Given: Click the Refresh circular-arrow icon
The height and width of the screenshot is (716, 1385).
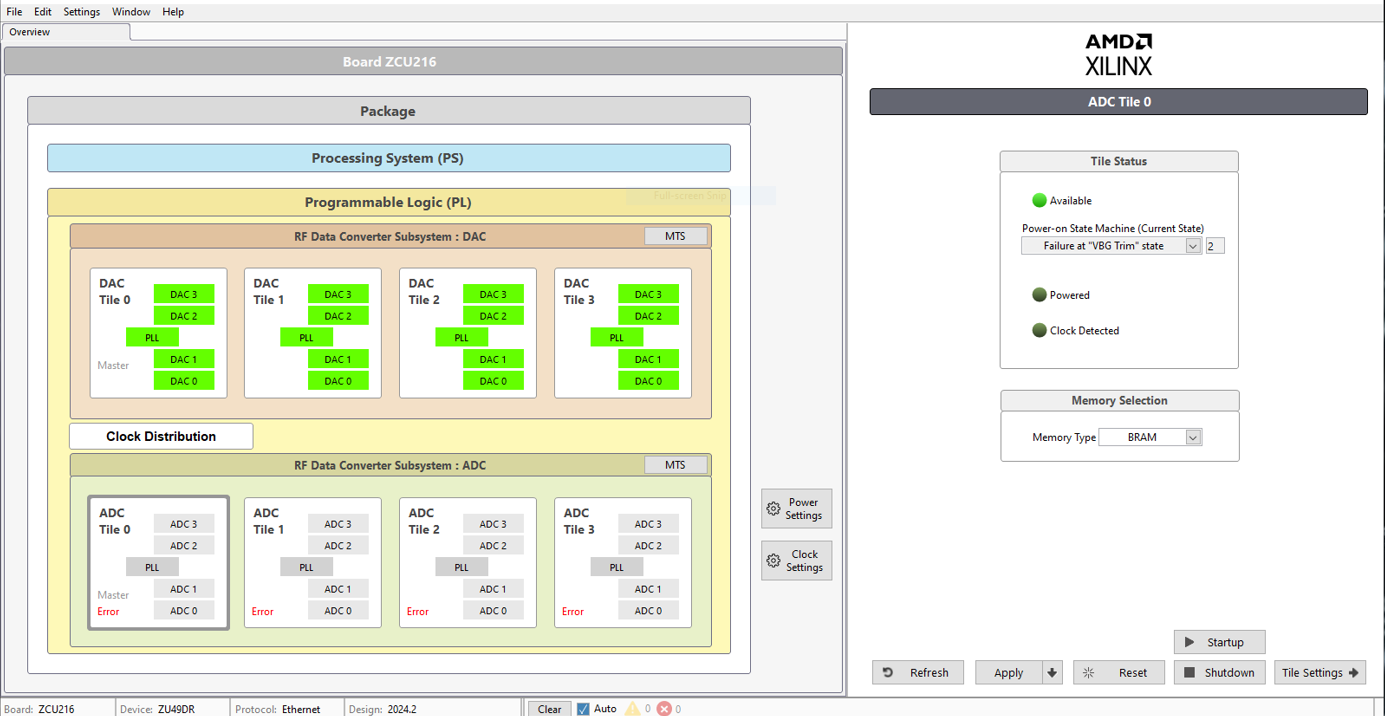Looking at the screenshot, I should (888, 672).
